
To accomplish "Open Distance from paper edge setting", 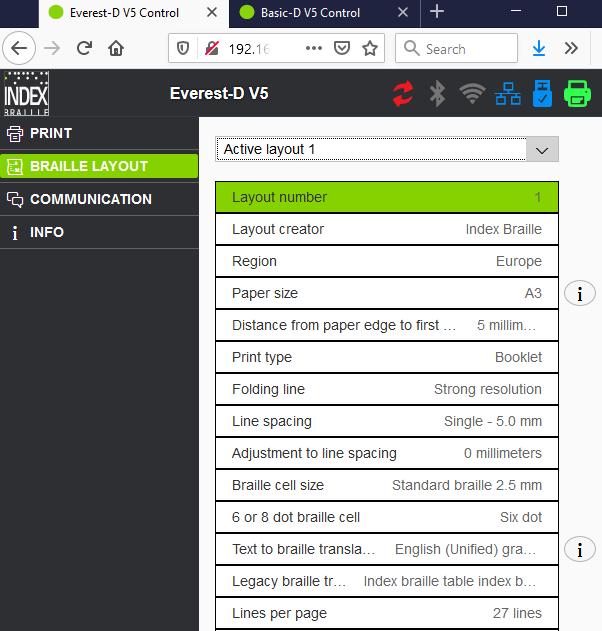I will (387, 325).
